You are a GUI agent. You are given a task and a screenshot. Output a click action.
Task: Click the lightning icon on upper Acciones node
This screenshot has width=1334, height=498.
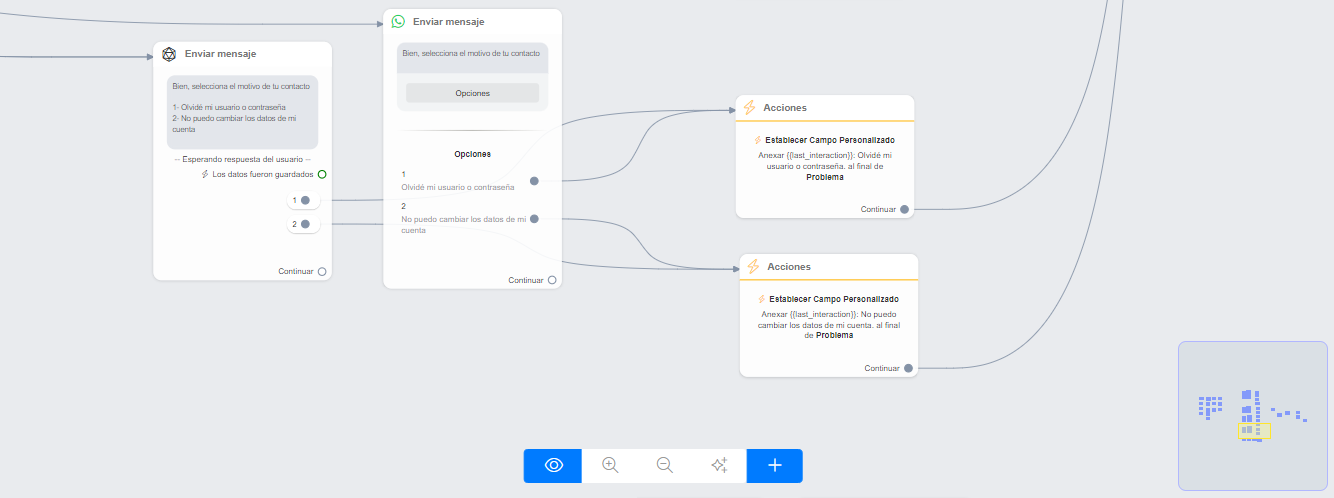click(x=748, y=107)
